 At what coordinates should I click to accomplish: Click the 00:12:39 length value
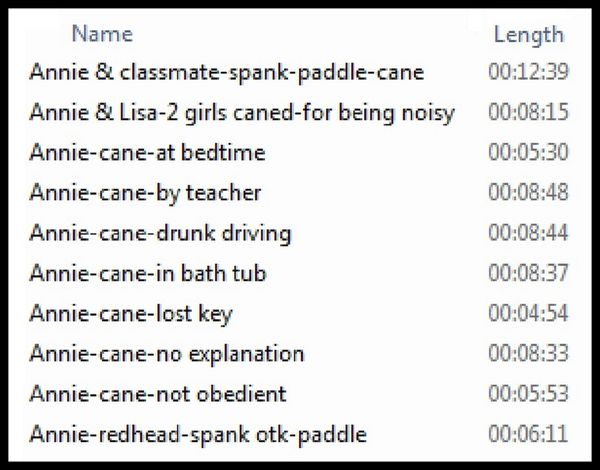click(528, 72)
